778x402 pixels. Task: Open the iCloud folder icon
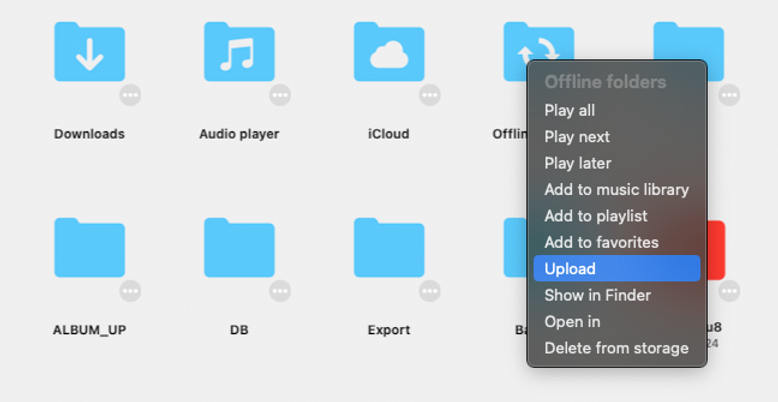[x=389, y=52]
